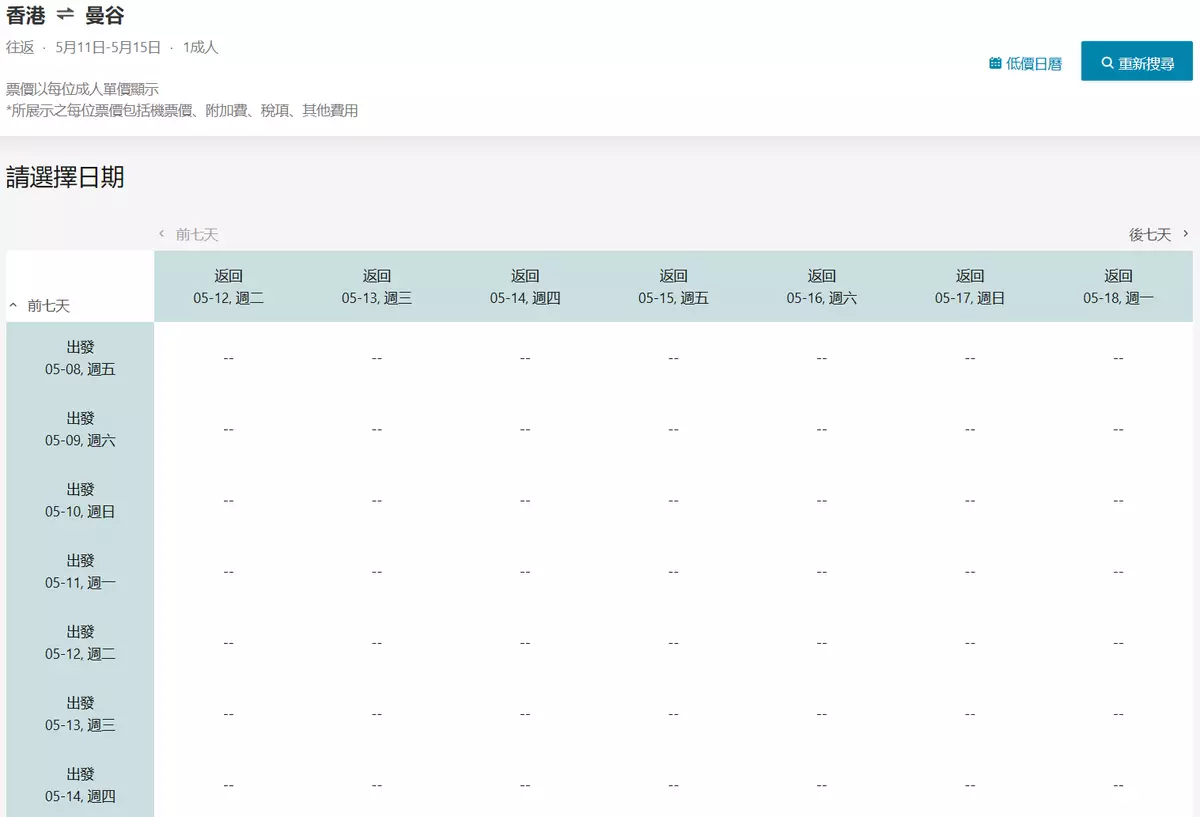Click 前七天 with up chevron beside departure dates
This screenshot has width=1200, height=817.
40,305
